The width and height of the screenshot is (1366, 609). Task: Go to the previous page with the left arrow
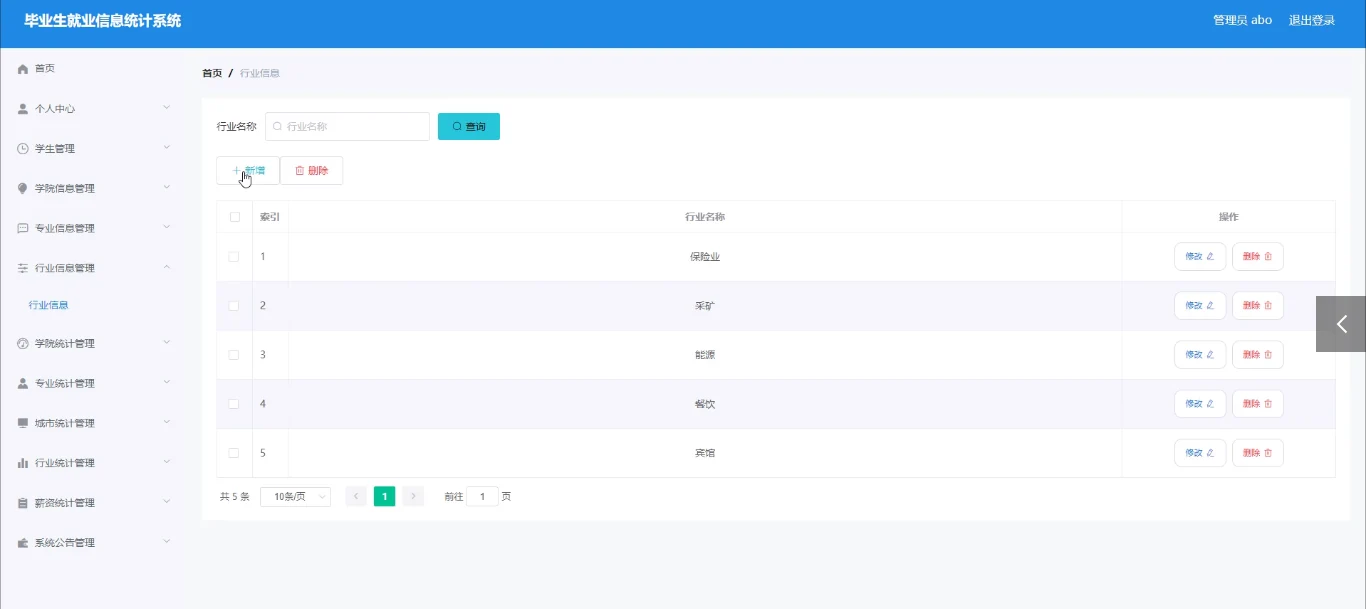356,496
